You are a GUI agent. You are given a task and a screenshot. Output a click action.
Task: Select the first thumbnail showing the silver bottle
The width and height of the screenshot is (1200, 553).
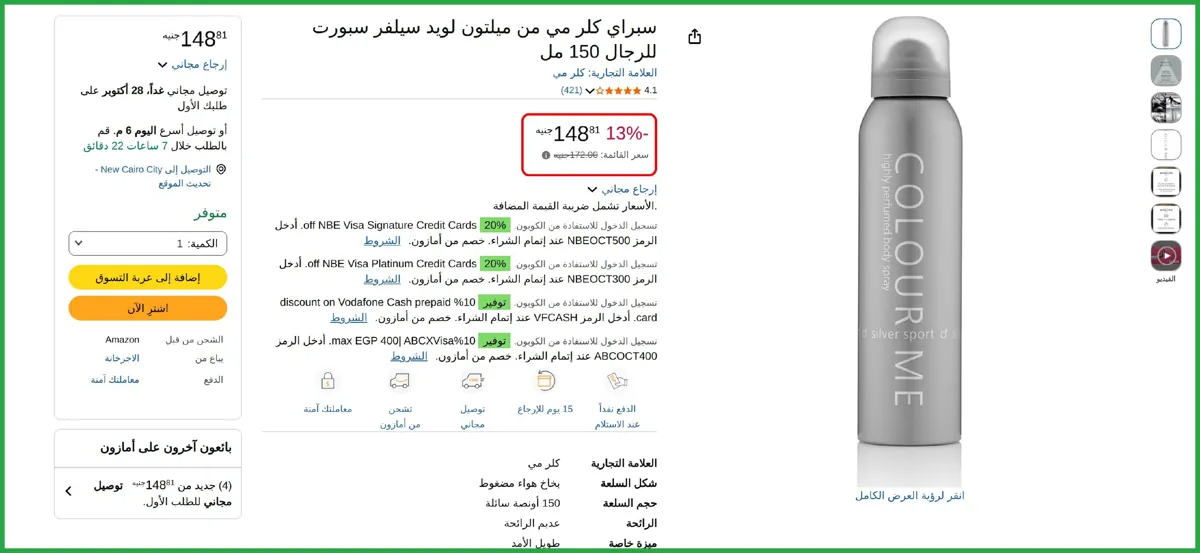click(x=1166, y=34)
